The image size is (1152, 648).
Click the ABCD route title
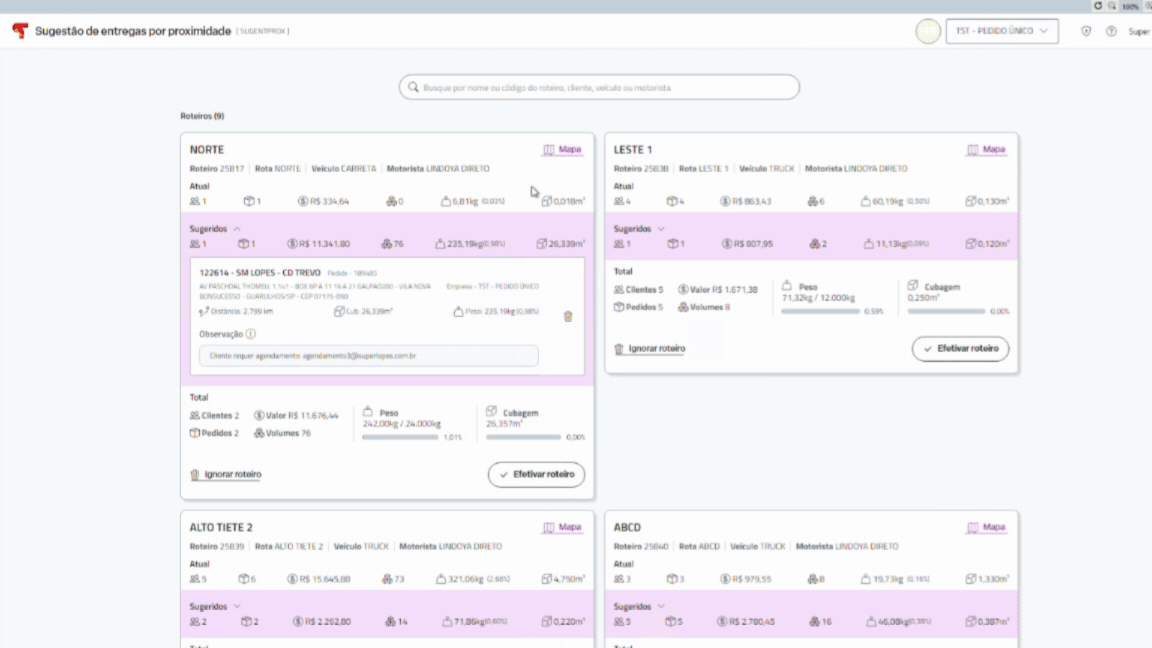click(627, 527)
